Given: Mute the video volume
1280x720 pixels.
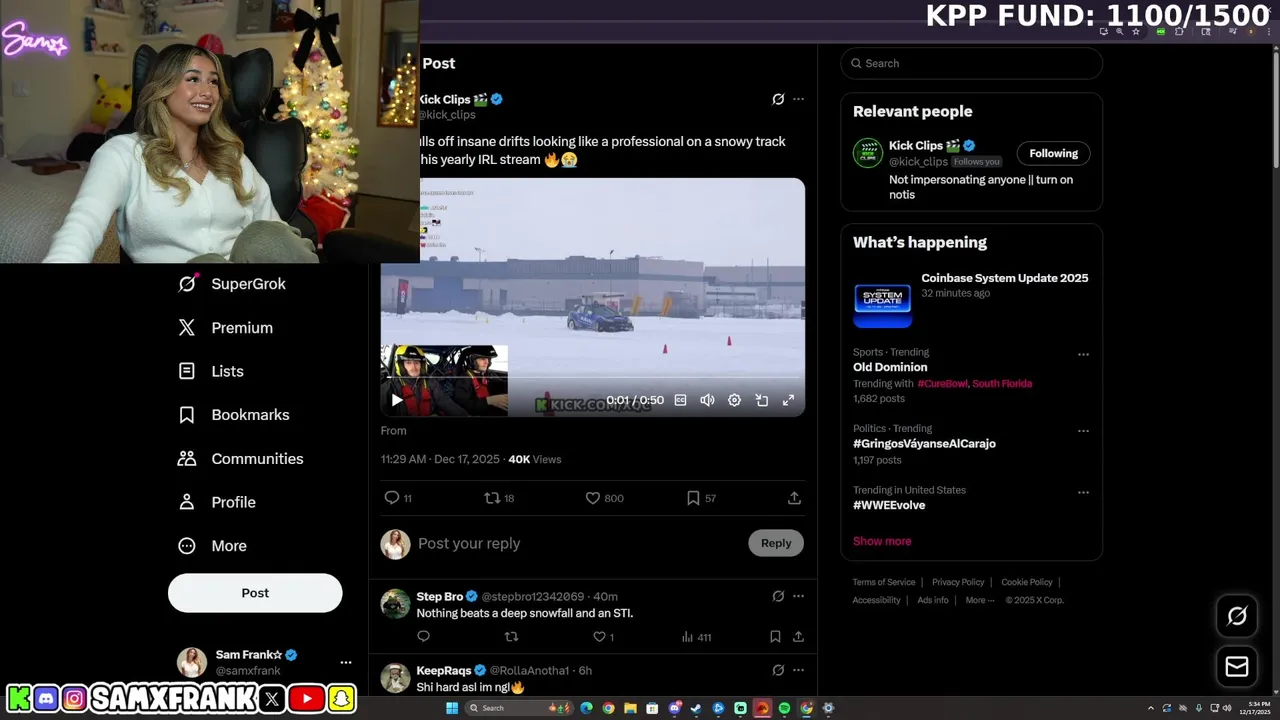Looking at the screenshot, I should 707,400.
